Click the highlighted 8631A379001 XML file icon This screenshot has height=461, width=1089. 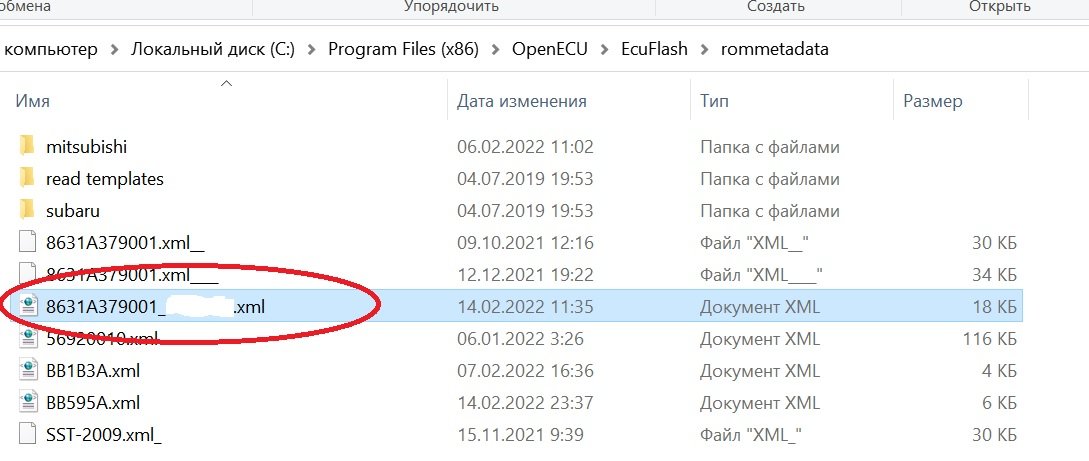click(27, 306)
